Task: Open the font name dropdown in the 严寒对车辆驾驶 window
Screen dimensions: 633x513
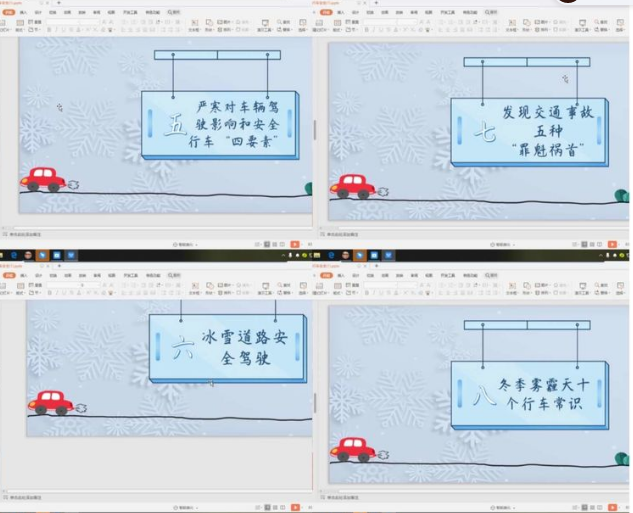Action: coord(72,22)
